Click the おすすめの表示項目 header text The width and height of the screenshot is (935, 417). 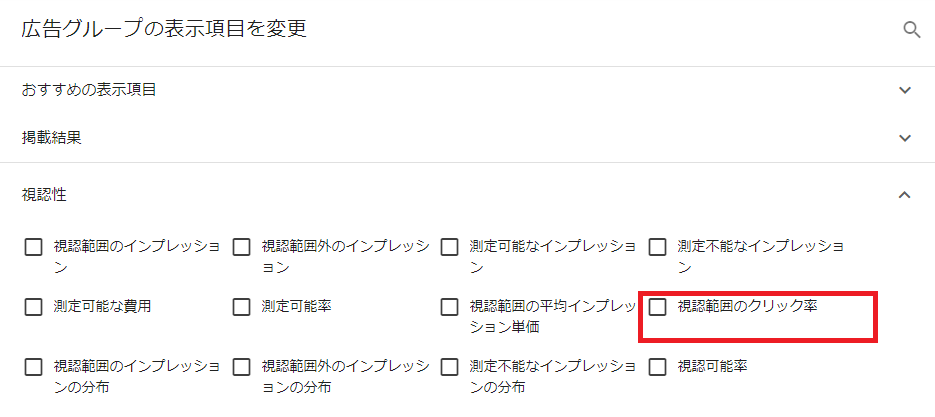(89, 90)
